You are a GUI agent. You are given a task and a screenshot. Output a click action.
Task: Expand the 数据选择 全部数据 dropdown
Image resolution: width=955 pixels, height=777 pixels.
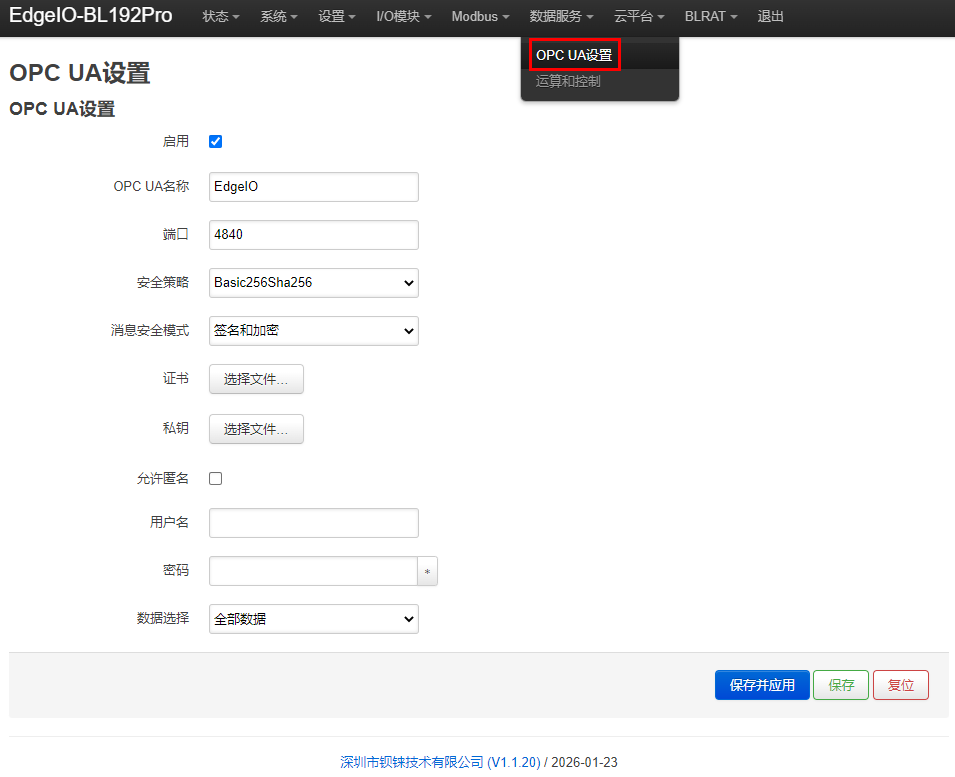tap(314, 619)
